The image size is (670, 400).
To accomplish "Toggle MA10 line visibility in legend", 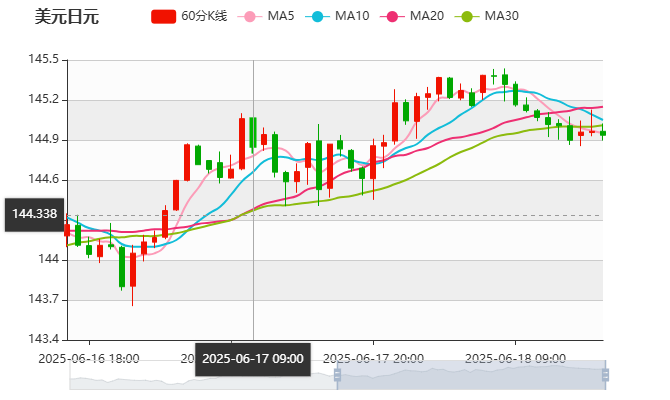I will tap(337, 16).
